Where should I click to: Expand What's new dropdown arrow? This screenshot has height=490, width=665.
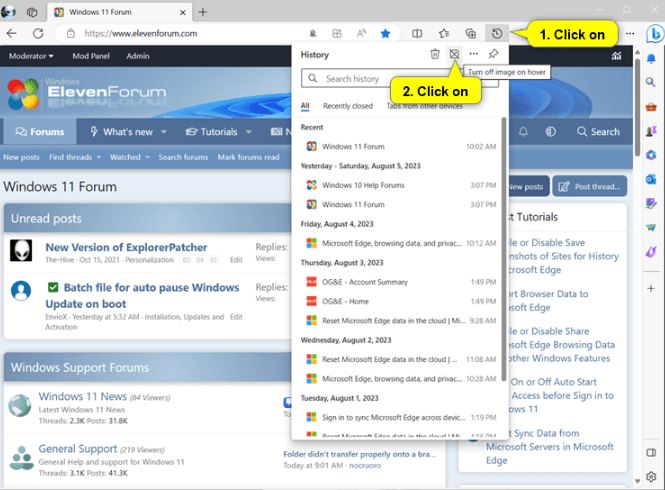point(164,132)
